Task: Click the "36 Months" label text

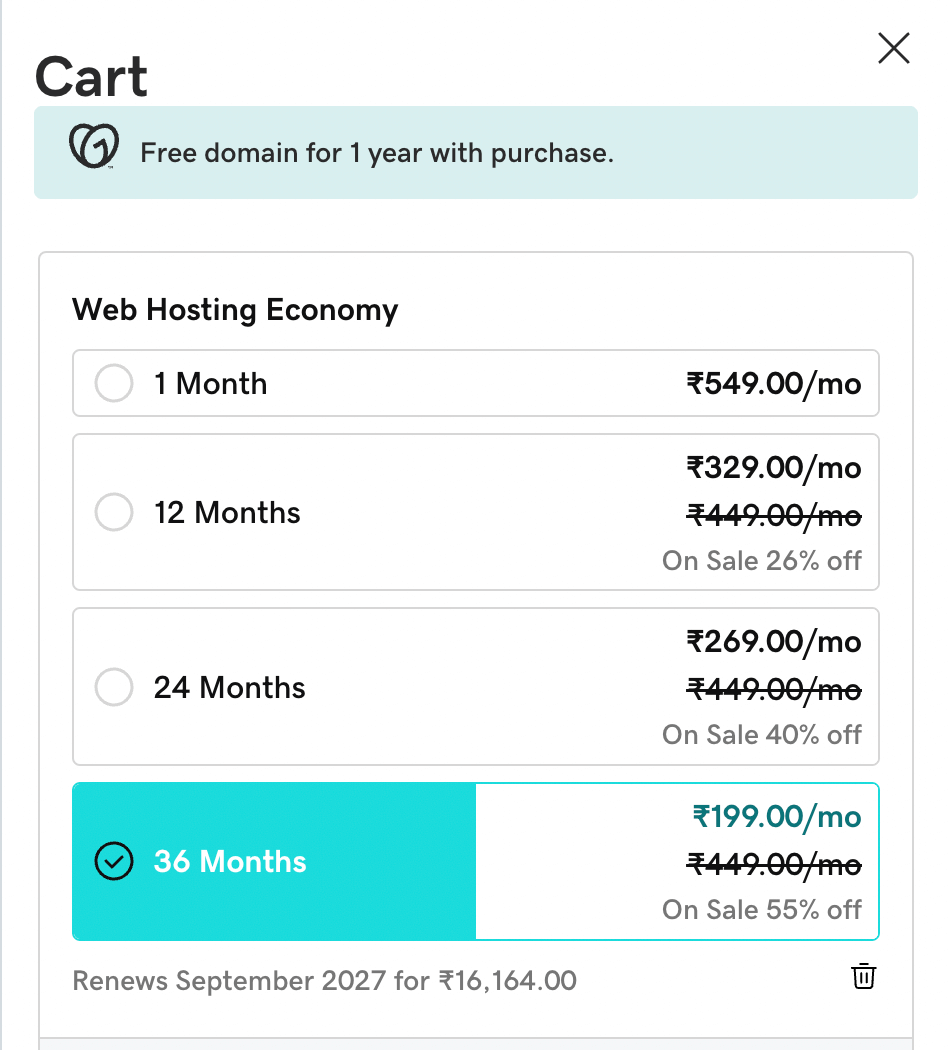Action: point(230,862)
